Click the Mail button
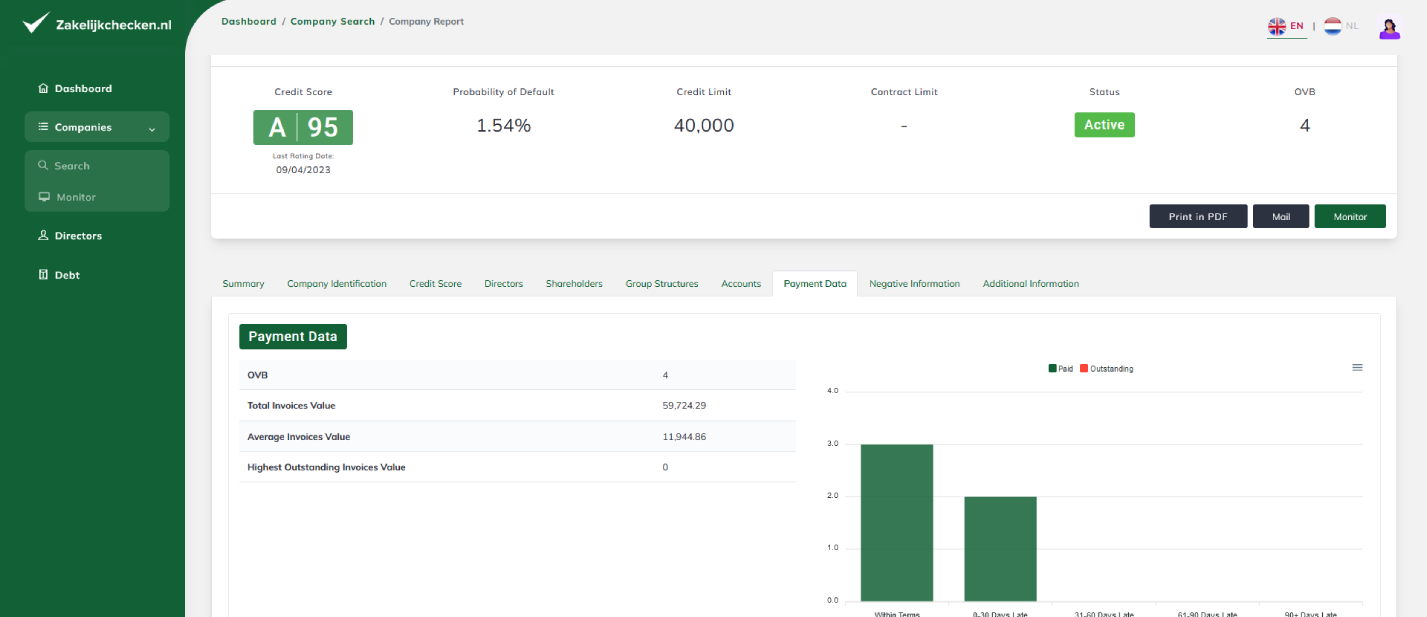This screenshot has width=1427, height=617. point(1281,216)
